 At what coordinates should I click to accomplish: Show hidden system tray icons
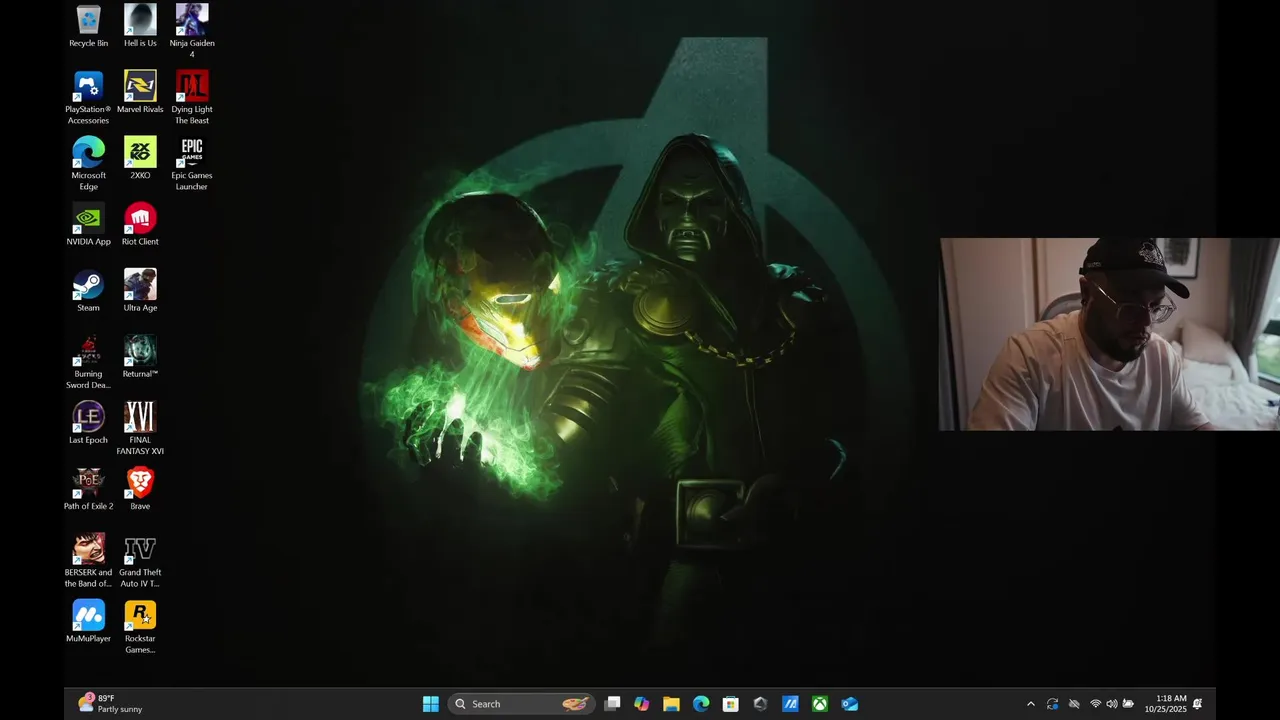point(1031,704)
